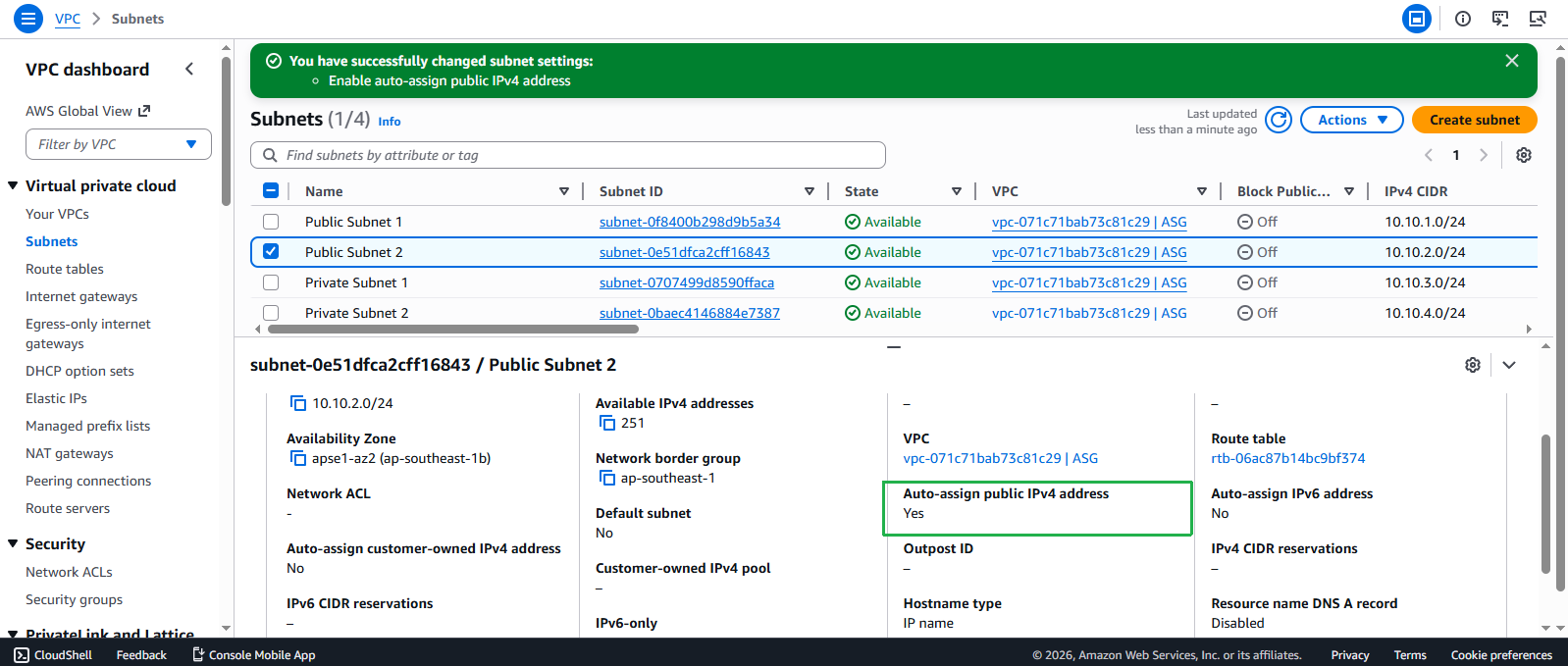
Task: Collapse the VPC dashboard sidebar
Action: tap(189, 69)
